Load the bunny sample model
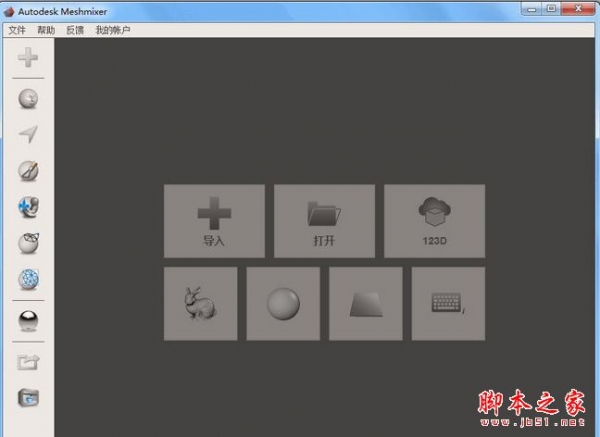 click(x=201, y=303)
